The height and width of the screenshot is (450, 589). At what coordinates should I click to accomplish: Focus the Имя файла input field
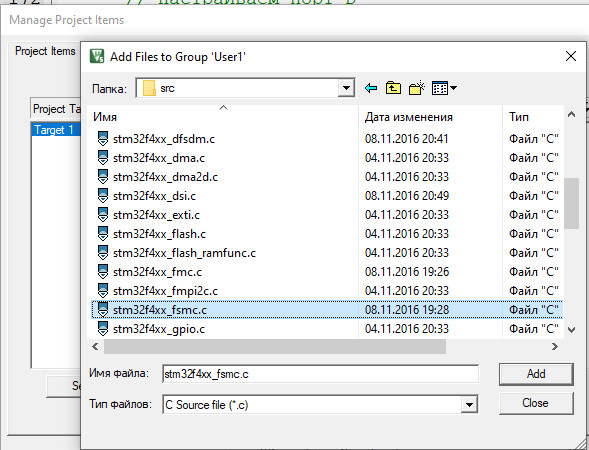click(x=320, y=374)
